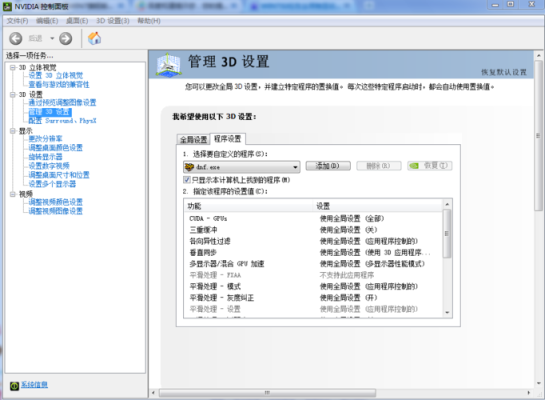
Task: Open the dnf.exe program dropdown
Action: click(242, 167)
